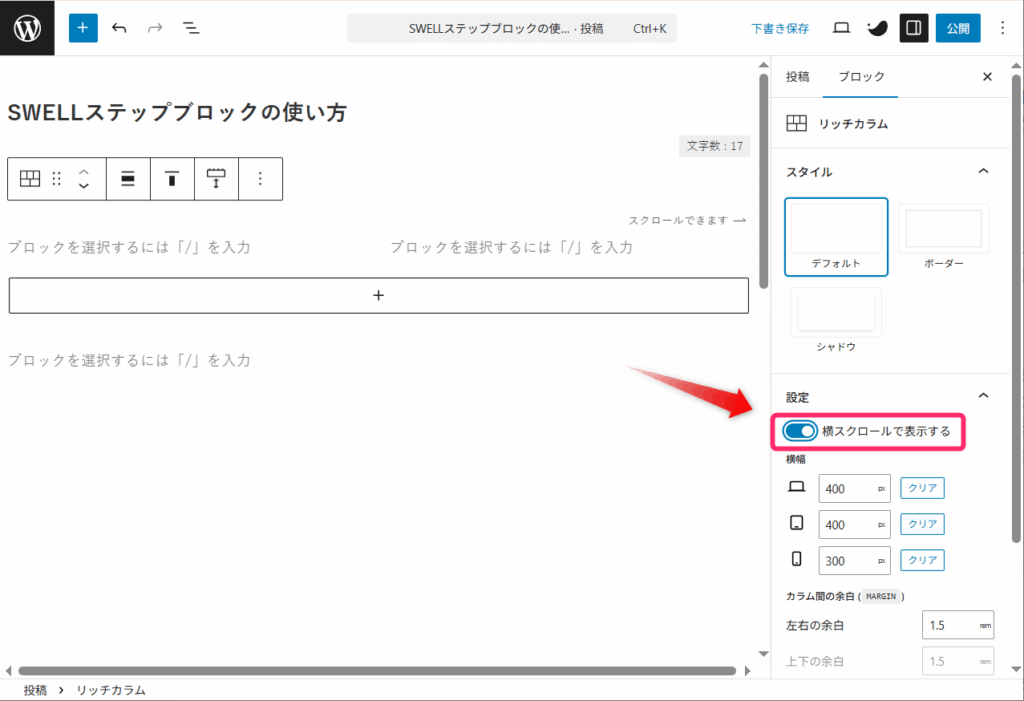The width and height of the screenshot is (1024, 701).
Task: Collapse the 設定 panel section
Action: point(983,397)
